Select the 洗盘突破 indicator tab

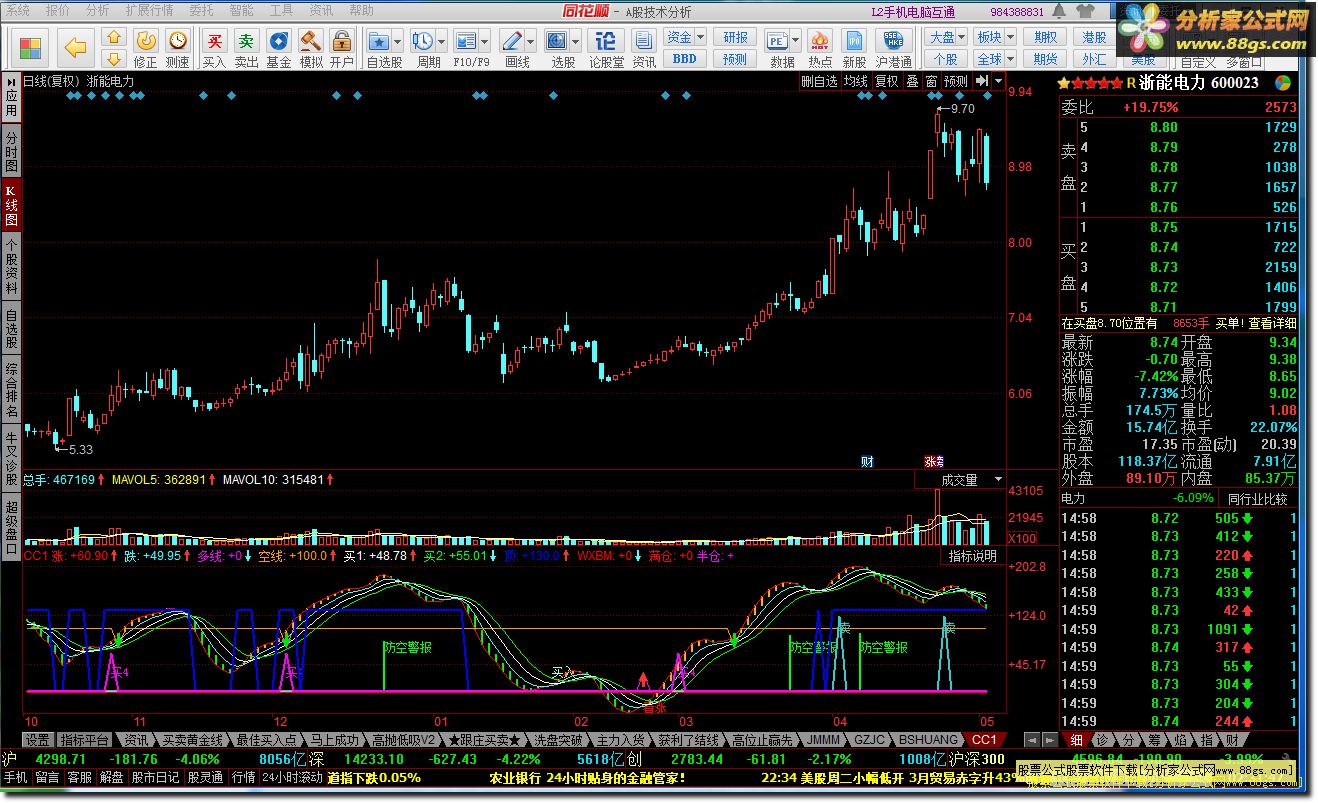click(x=557, y=740)
